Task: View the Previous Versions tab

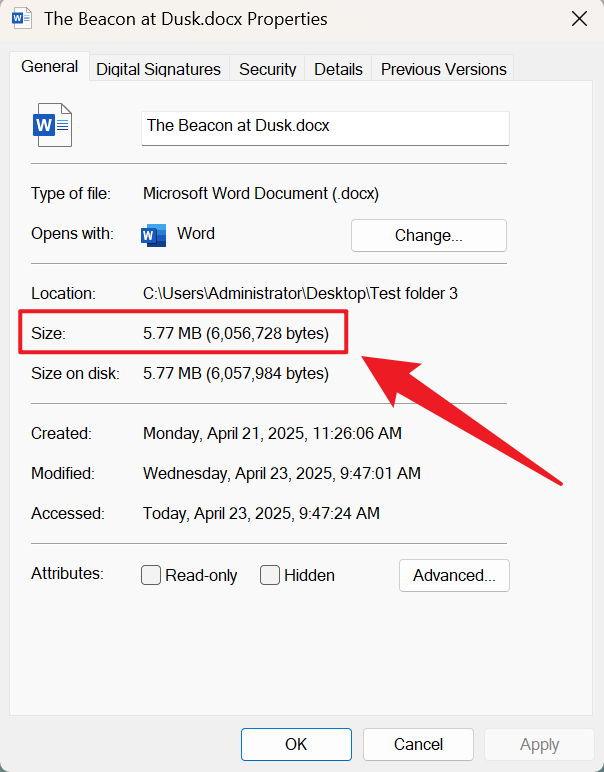Action: click(443, 69)
